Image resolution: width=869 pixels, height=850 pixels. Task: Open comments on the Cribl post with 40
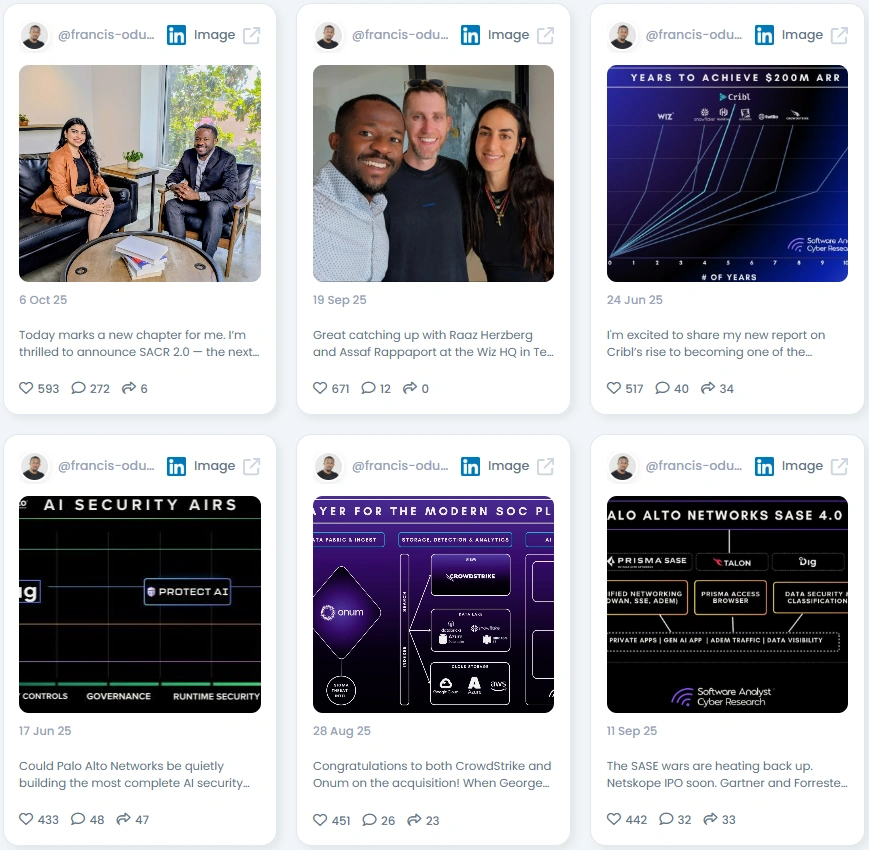662,388
